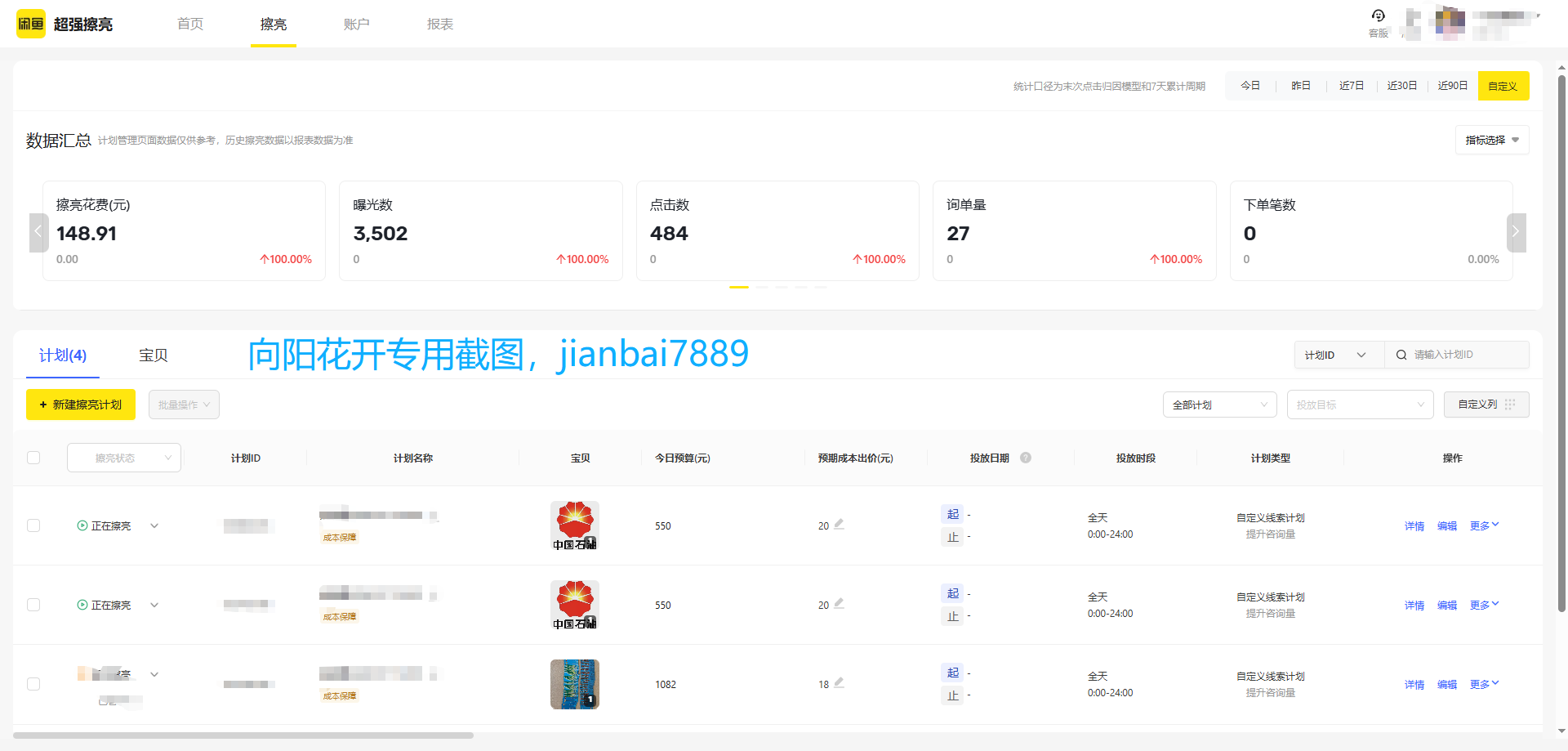Click 编辑 link in the second row

[x=1447, y=605]
